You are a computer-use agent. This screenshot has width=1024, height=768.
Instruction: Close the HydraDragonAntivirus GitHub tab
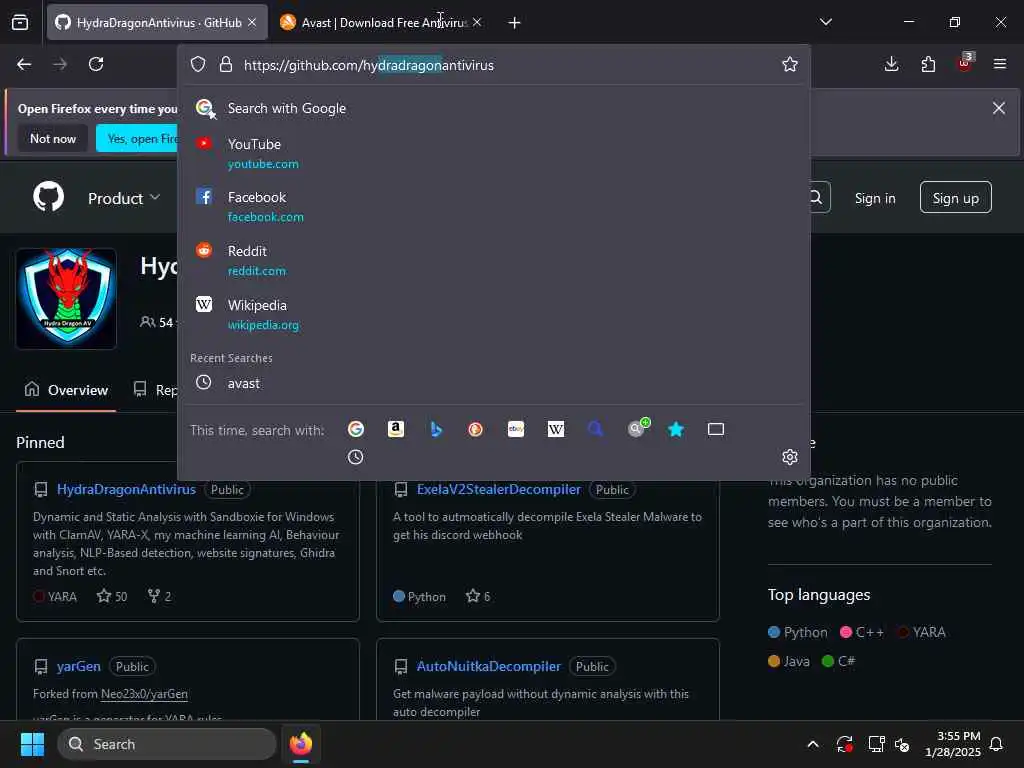click(252, 22)
